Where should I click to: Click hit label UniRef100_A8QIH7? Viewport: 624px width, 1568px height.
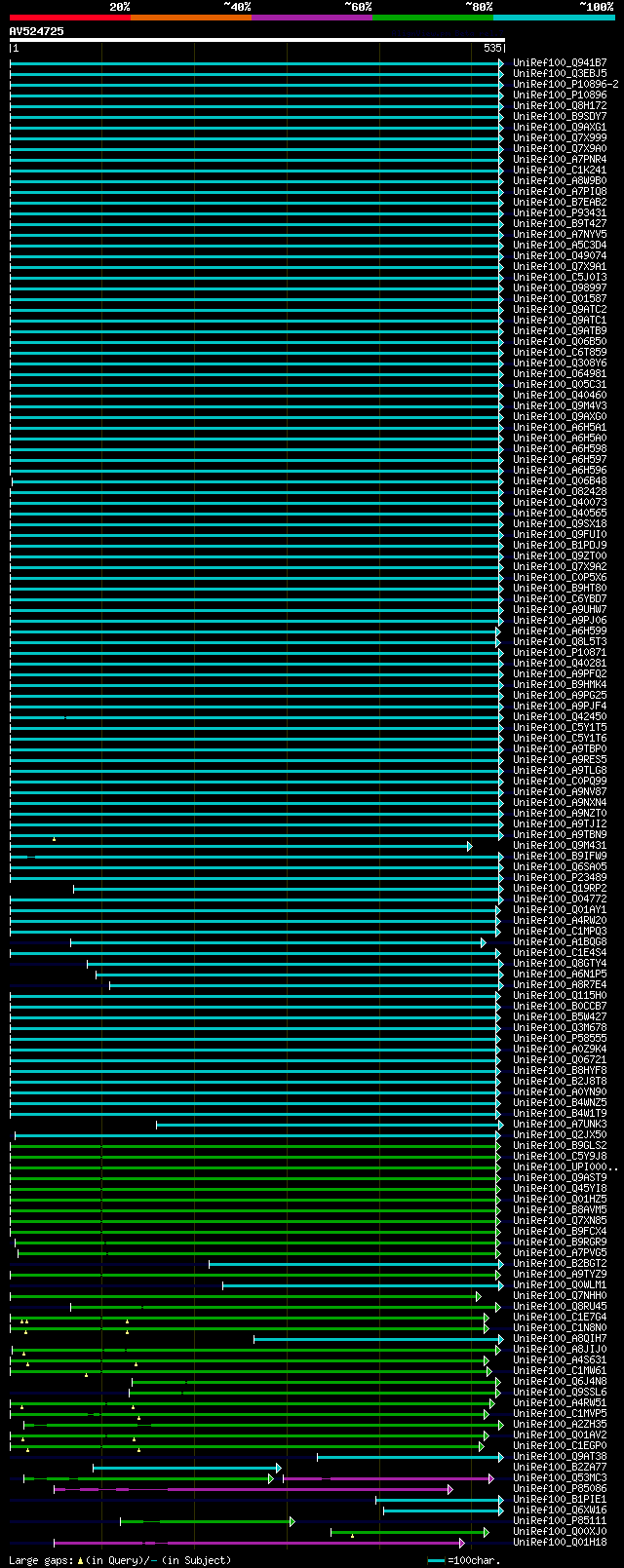tap(560, 1338)
